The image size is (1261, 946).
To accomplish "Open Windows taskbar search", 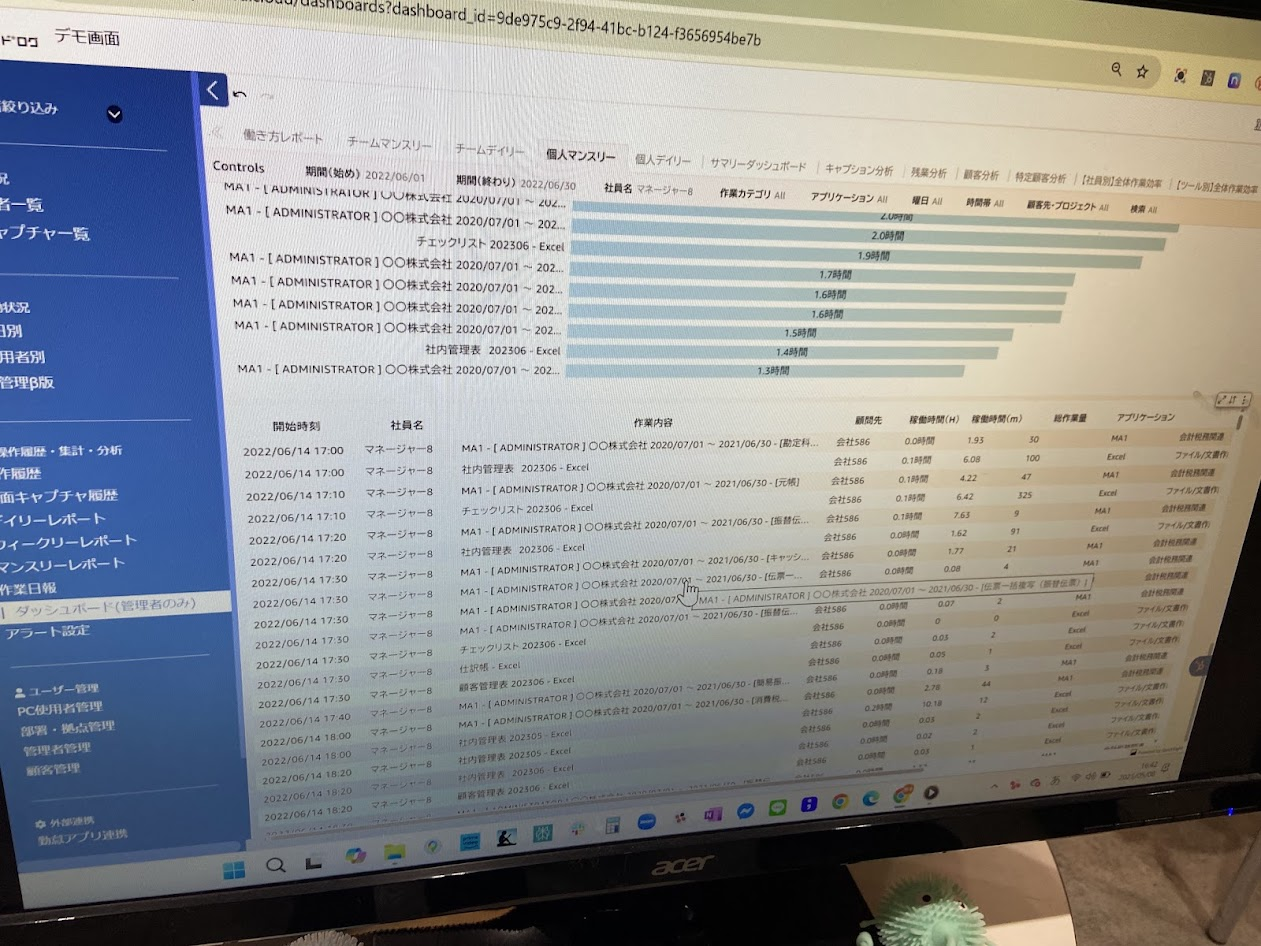I will coord(275,865).
